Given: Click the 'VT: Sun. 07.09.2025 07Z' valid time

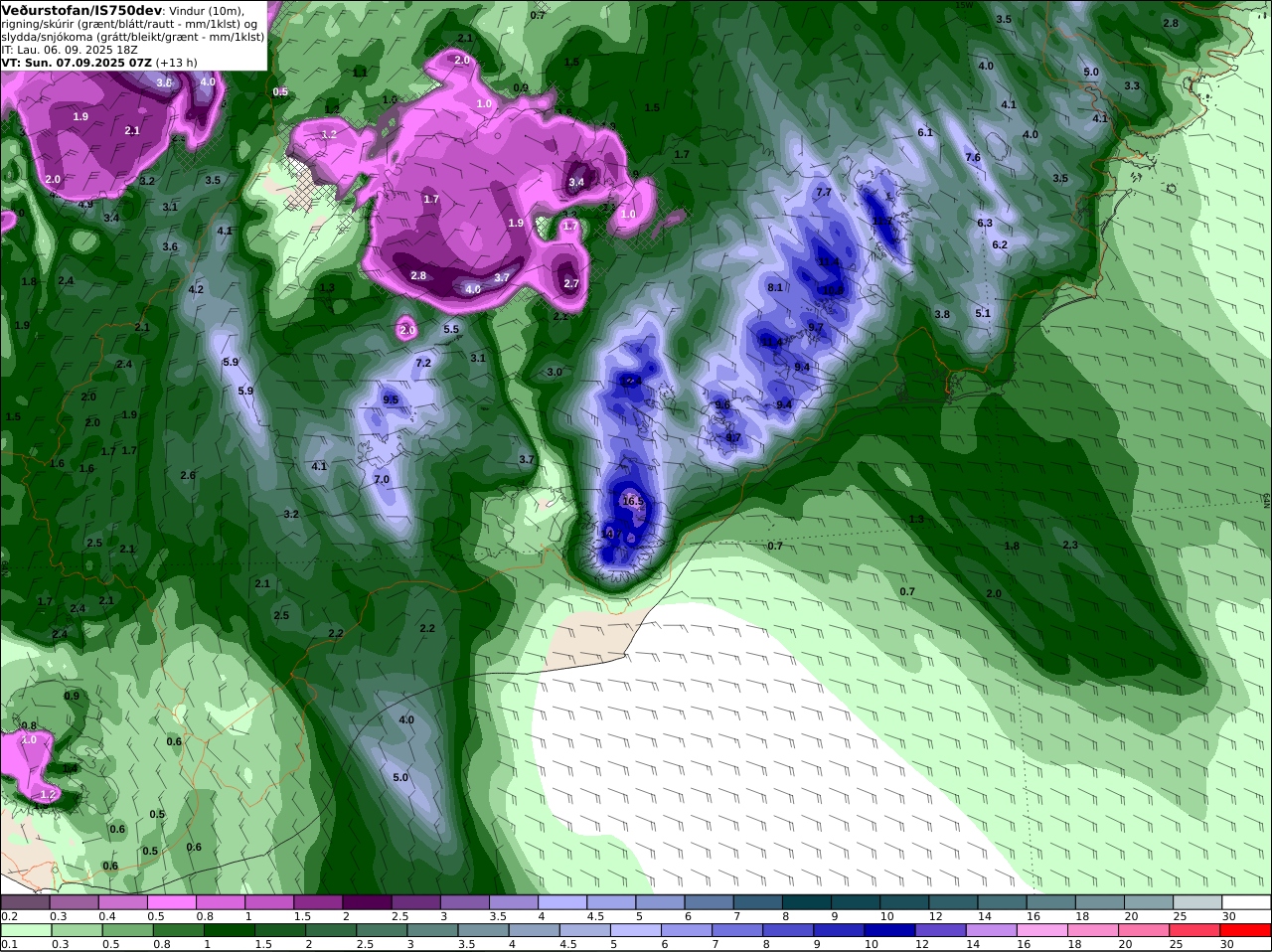Looking at the screenshot, I should click(x=77, y=62).
